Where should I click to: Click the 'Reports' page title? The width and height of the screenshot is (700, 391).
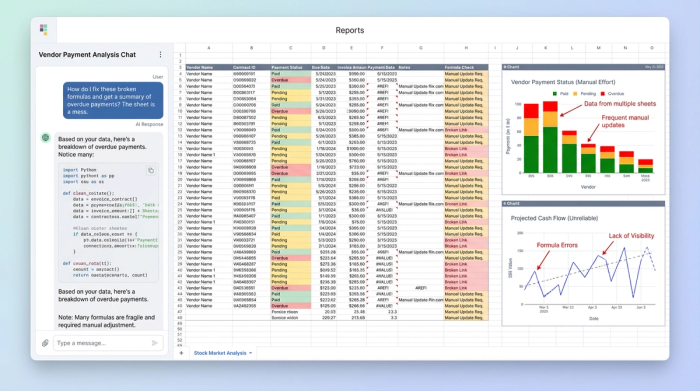click(x=350, y=30)
